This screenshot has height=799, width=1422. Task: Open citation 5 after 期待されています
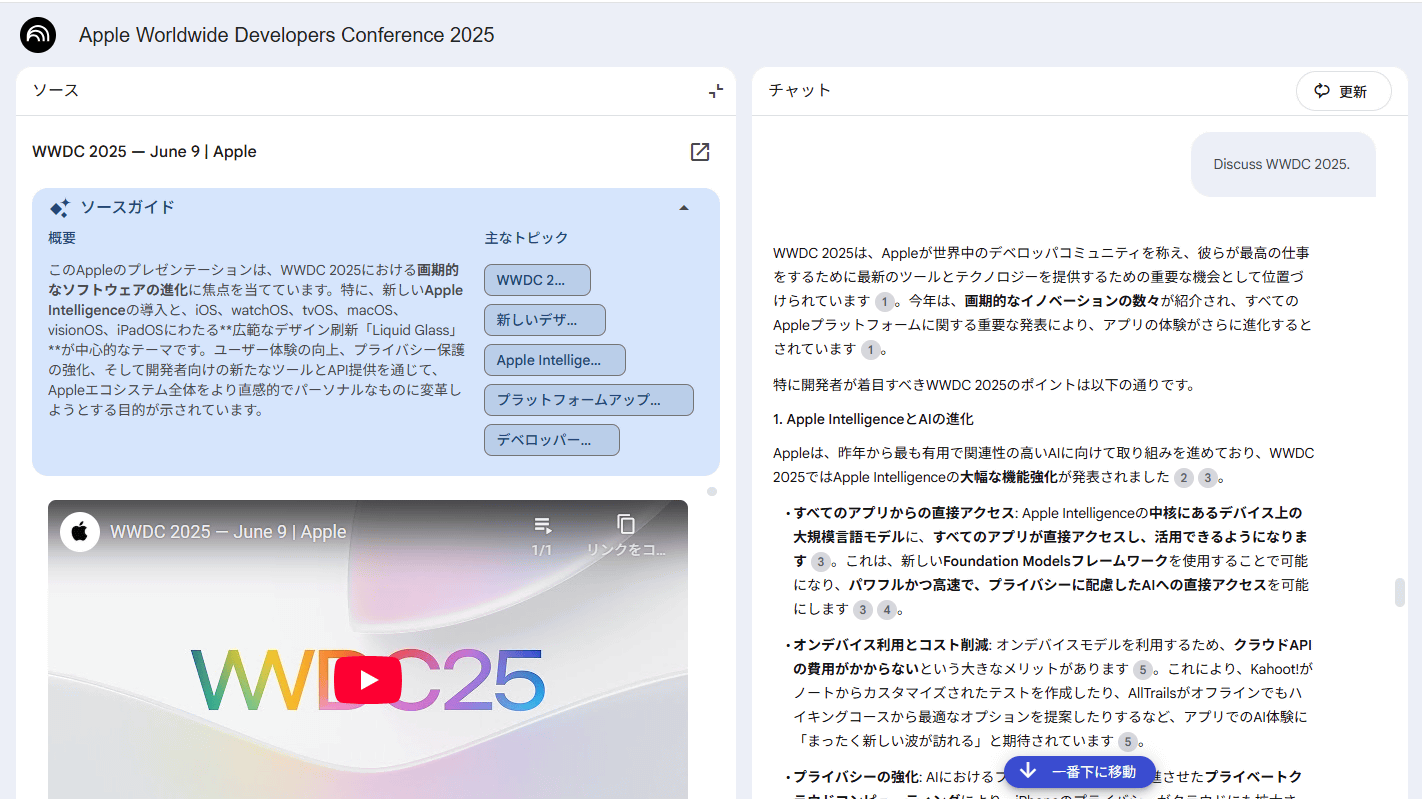[1127, 741]
